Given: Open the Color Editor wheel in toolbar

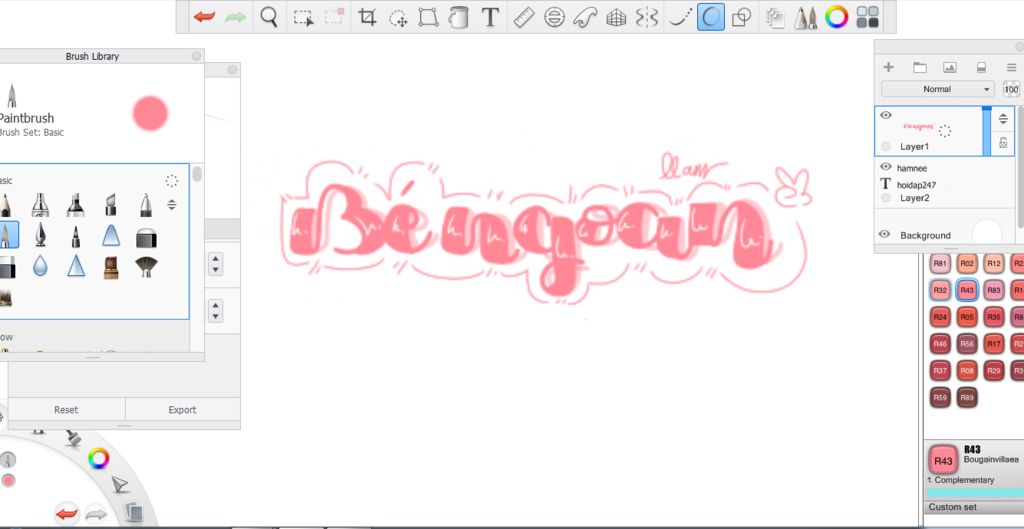Looking at the screenshot, I should pos(837,18).
